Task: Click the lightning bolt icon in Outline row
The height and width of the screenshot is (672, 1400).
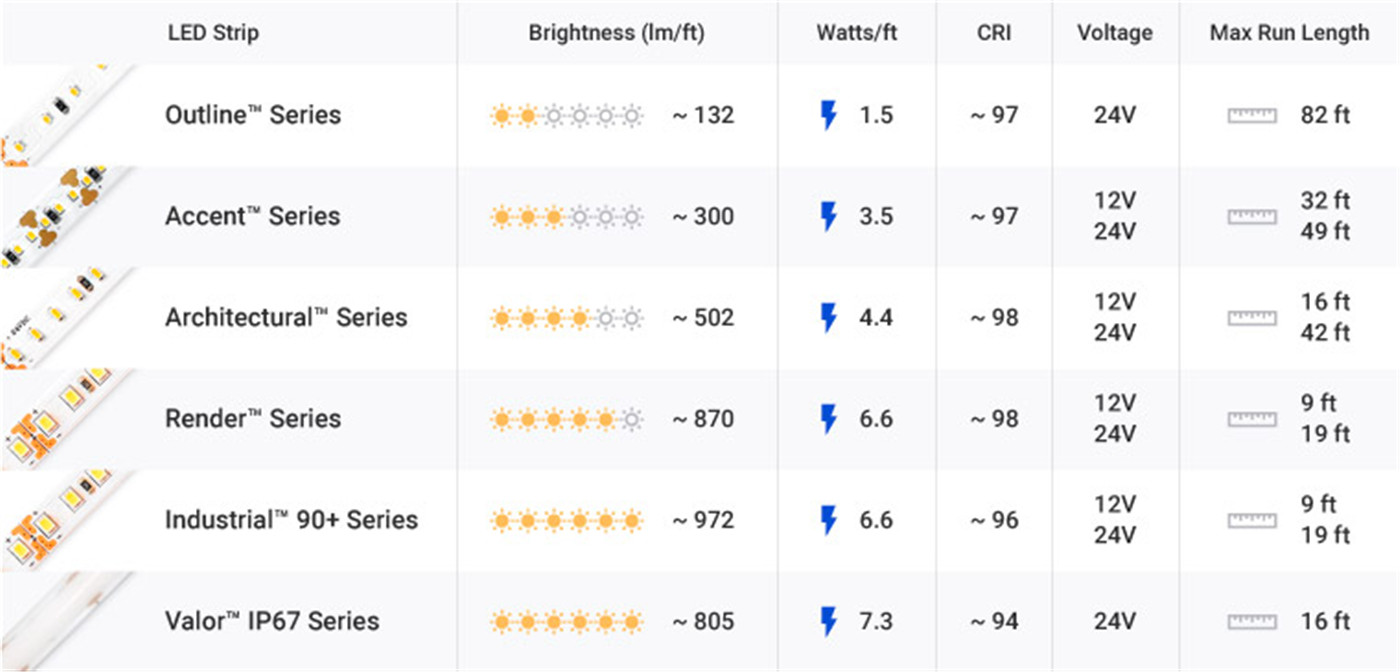Action: coord(828,116)
